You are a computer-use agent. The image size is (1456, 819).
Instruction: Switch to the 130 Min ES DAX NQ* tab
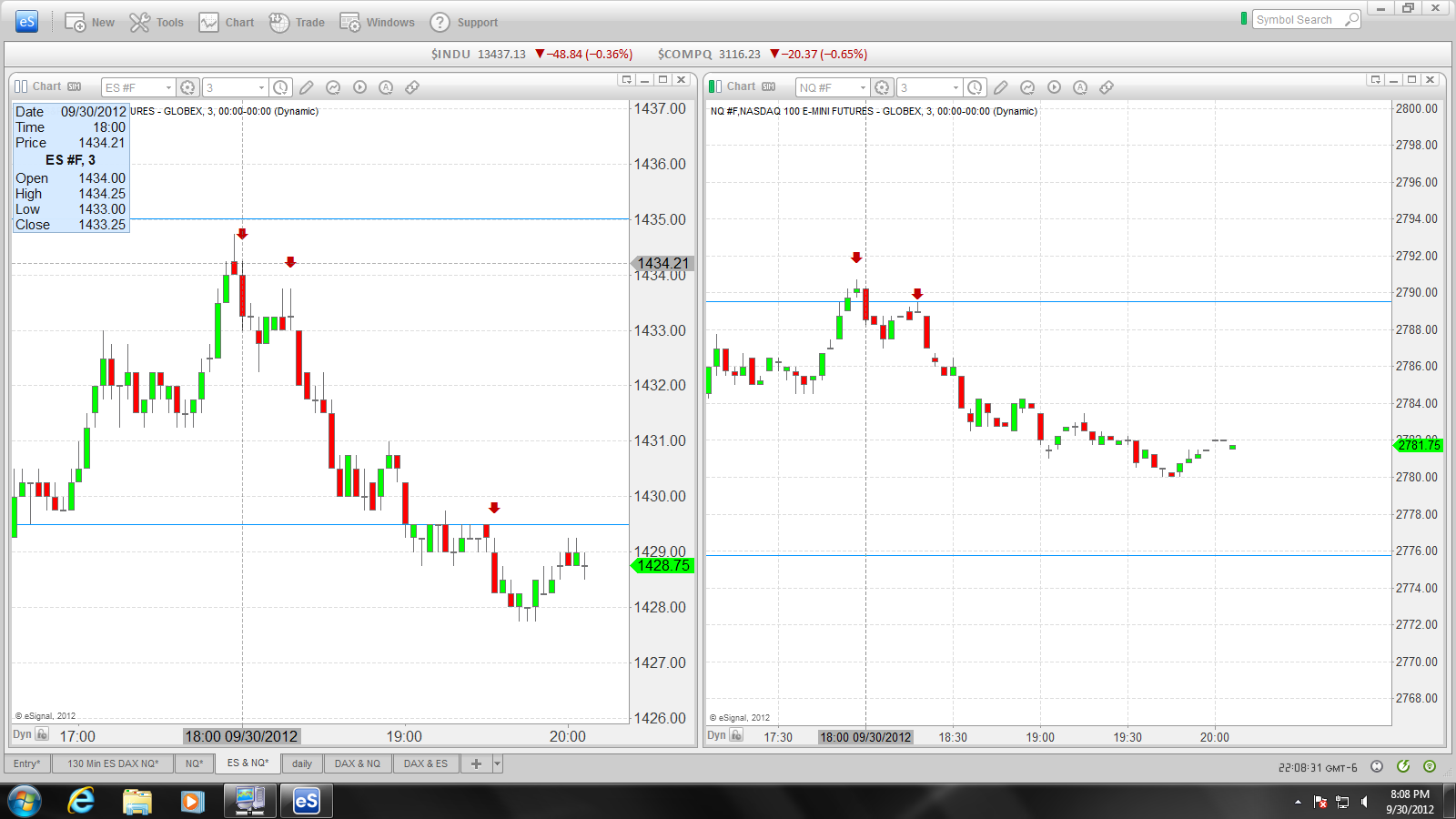point(113,763)
